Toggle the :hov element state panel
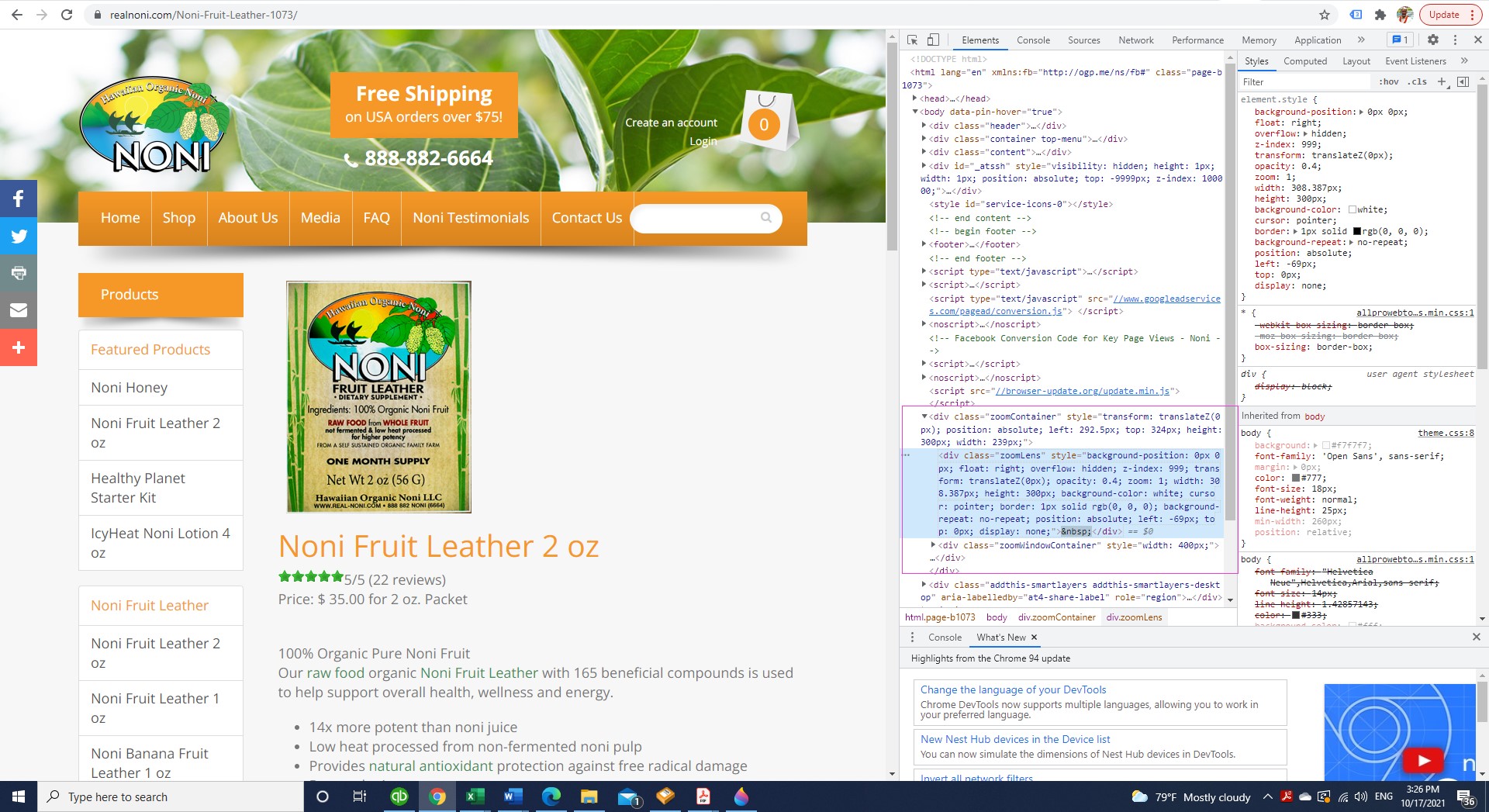 pyautogui.click(x=1388, y=81)
